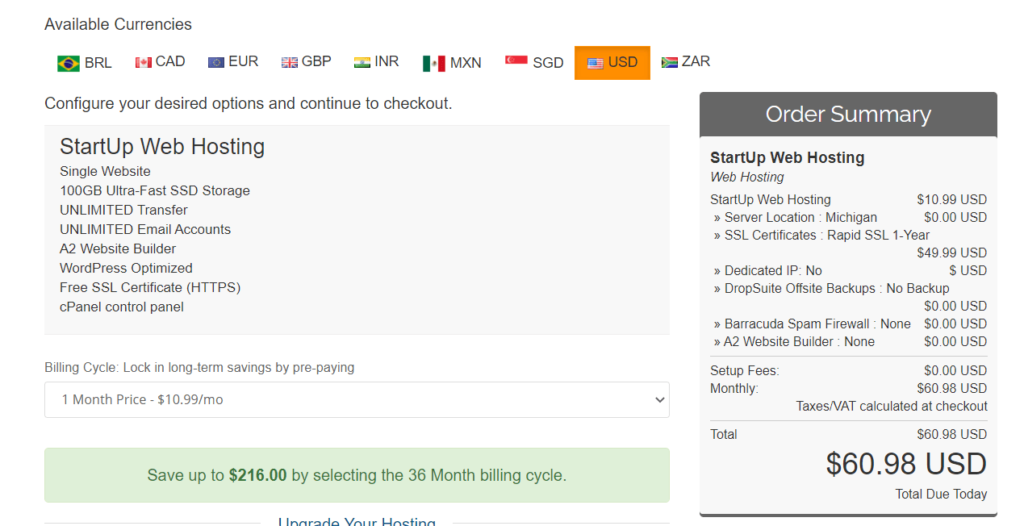Click the billing cycle dropdown chevron arrow
Viewport: 1024px width, 526px height.
[x=660, y=400]
